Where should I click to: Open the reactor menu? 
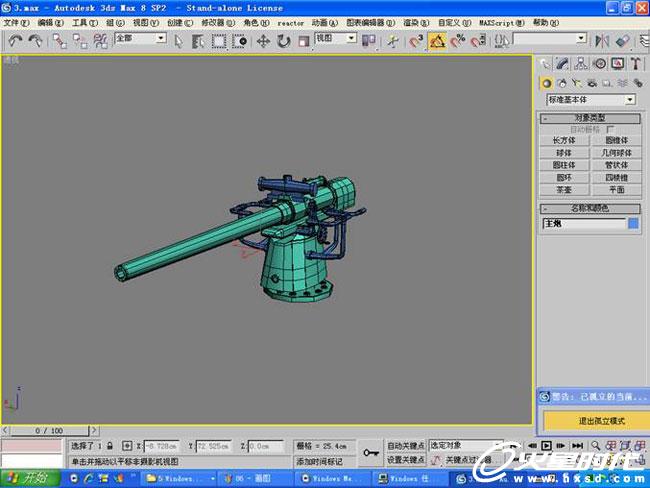click(x=291, y=23)
